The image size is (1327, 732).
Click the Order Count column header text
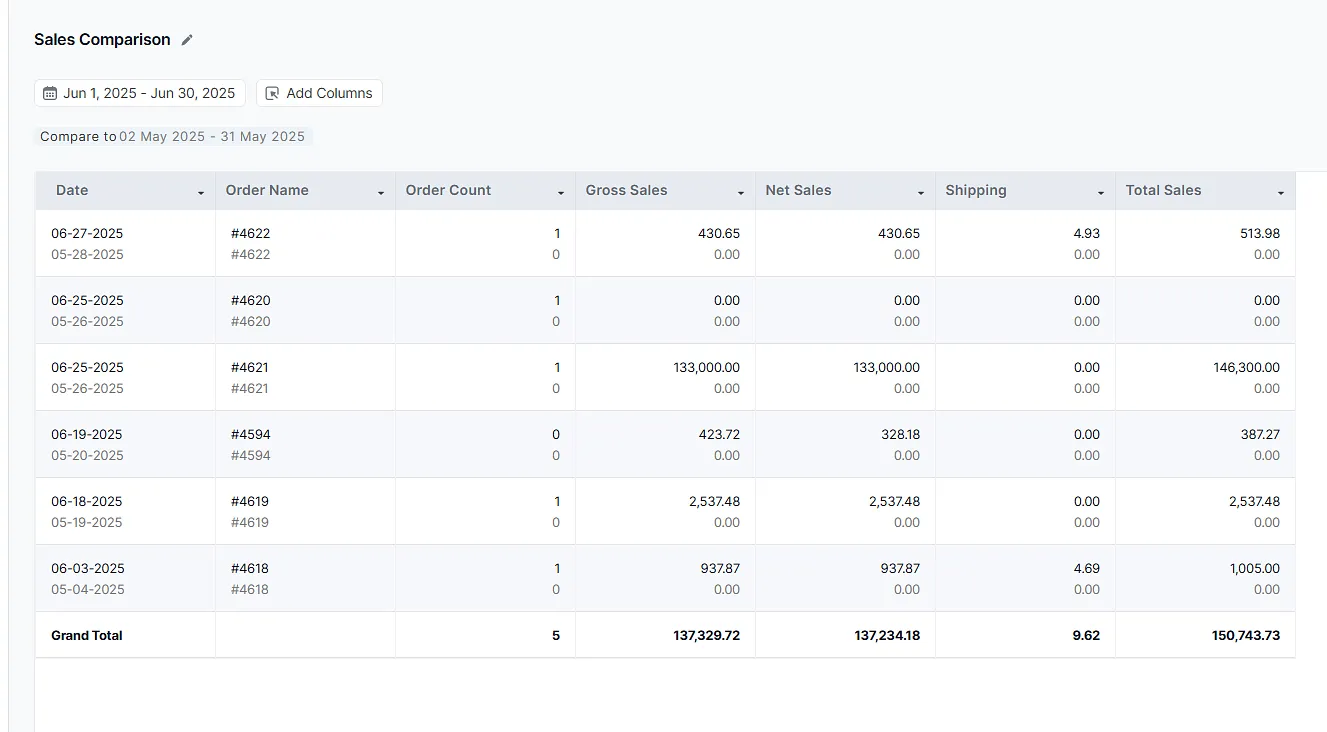coord(448,190)
